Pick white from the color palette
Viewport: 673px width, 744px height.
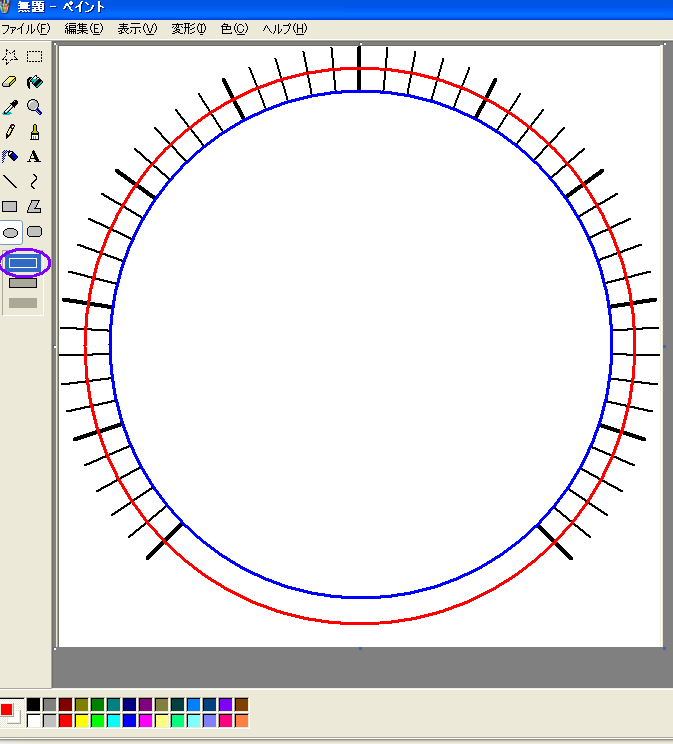(x=33, y=721)
